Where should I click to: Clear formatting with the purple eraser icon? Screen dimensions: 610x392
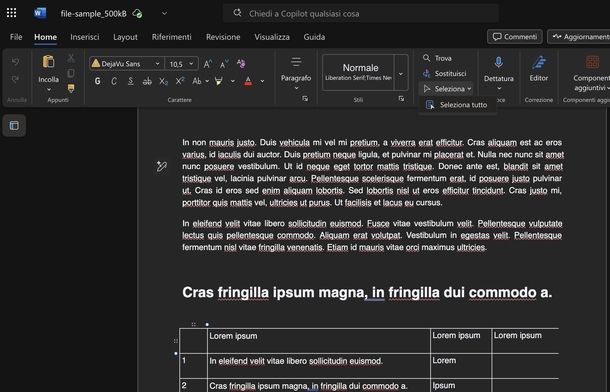click(241, 64)
